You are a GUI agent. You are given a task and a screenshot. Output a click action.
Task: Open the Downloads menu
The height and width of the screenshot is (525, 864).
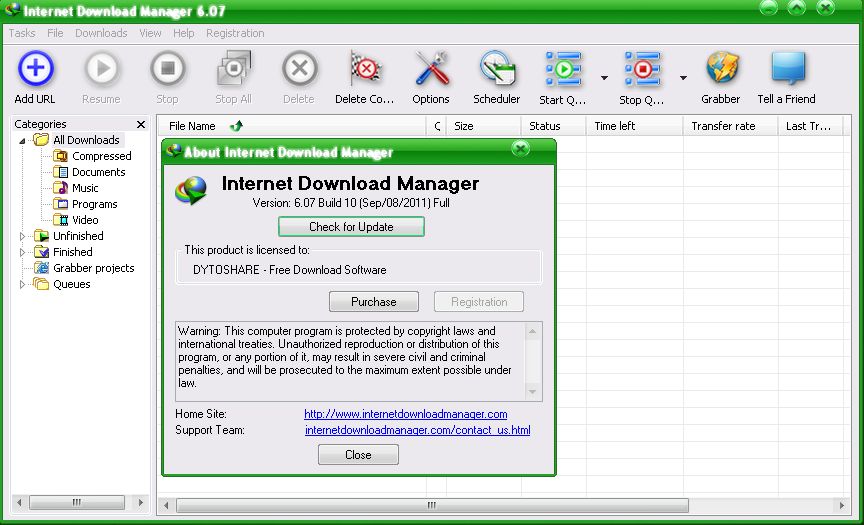pos(101,33)
